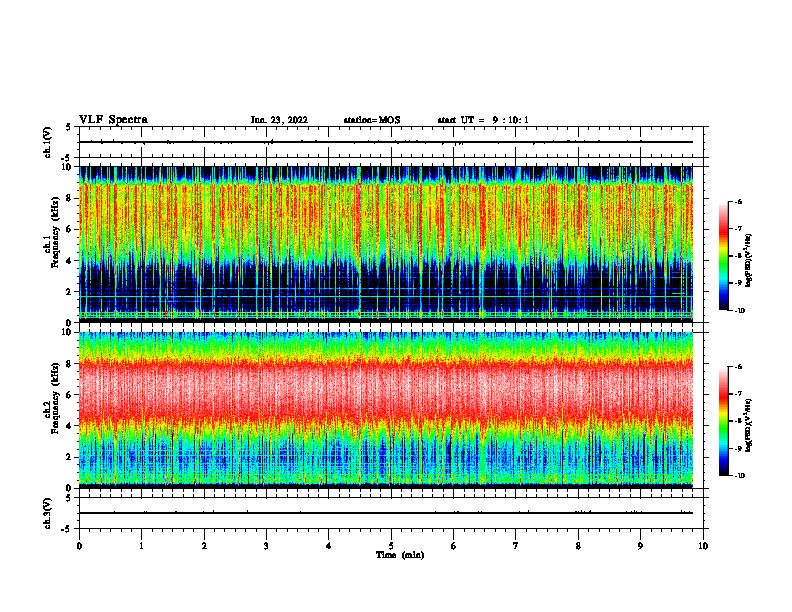The width and height of the screenshot is (792, 612).
Task: Click the start UT time label
Action: coord(483,120)
